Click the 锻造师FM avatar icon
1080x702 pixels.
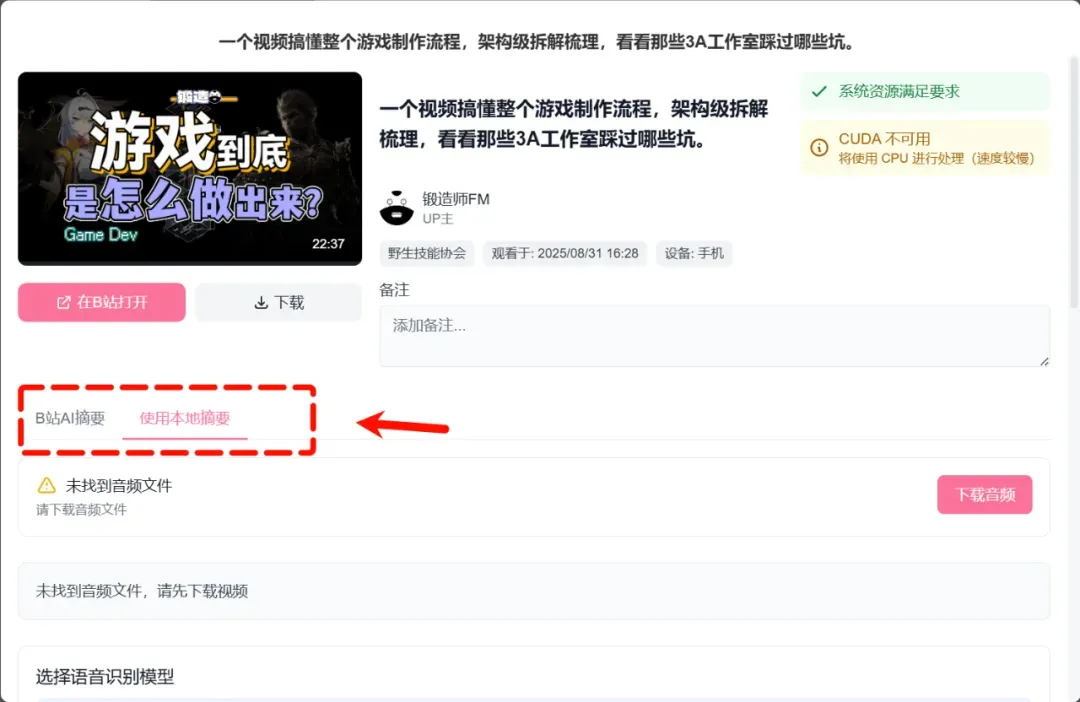point(397,208)
